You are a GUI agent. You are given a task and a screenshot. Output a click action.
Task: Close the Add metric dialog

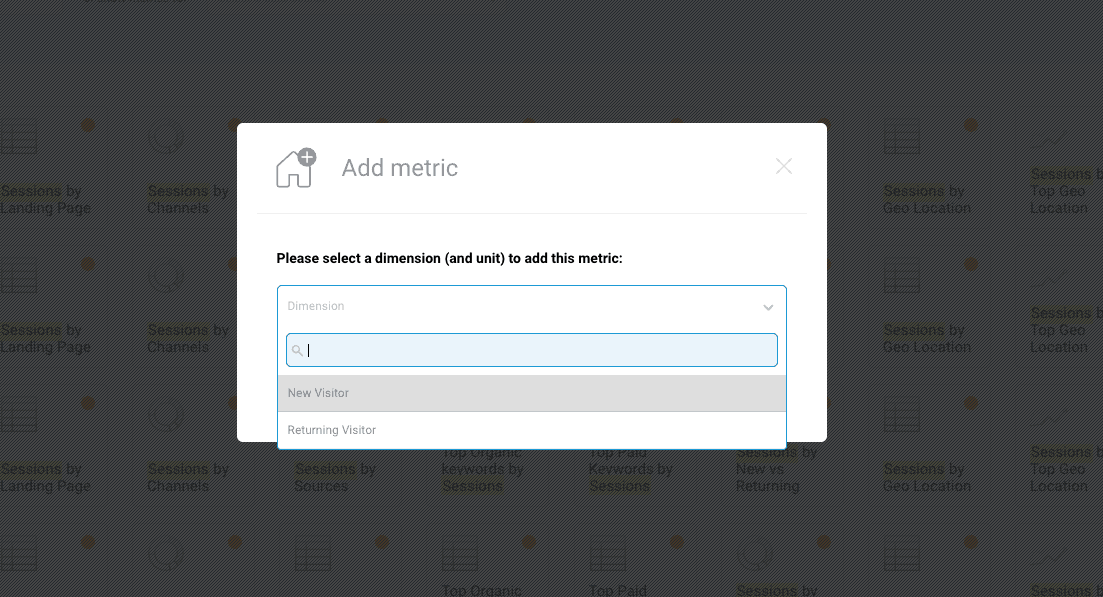[x=783, y=167]
